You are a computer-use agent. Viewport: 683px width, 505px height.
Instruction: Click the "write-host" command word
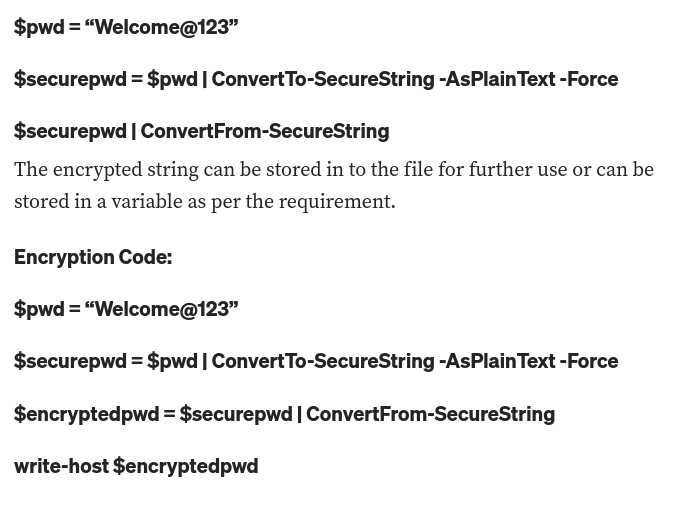point(61,466)
